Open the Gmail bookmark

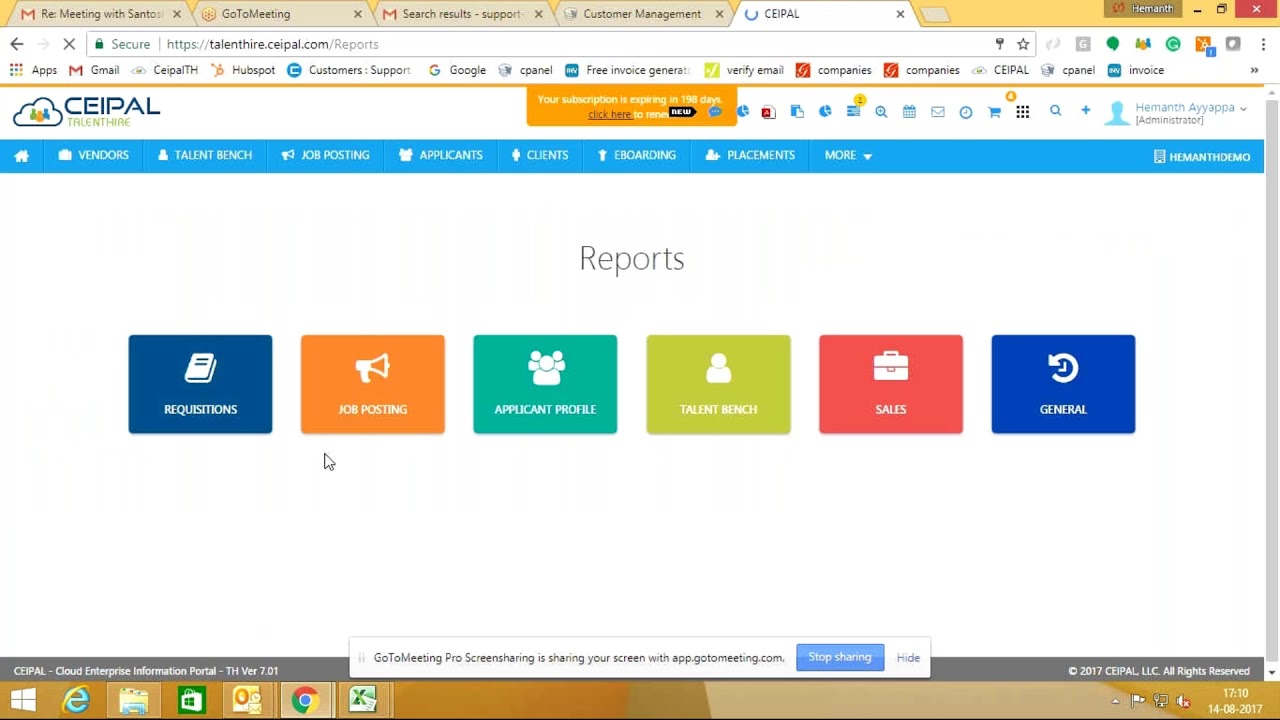94,70
